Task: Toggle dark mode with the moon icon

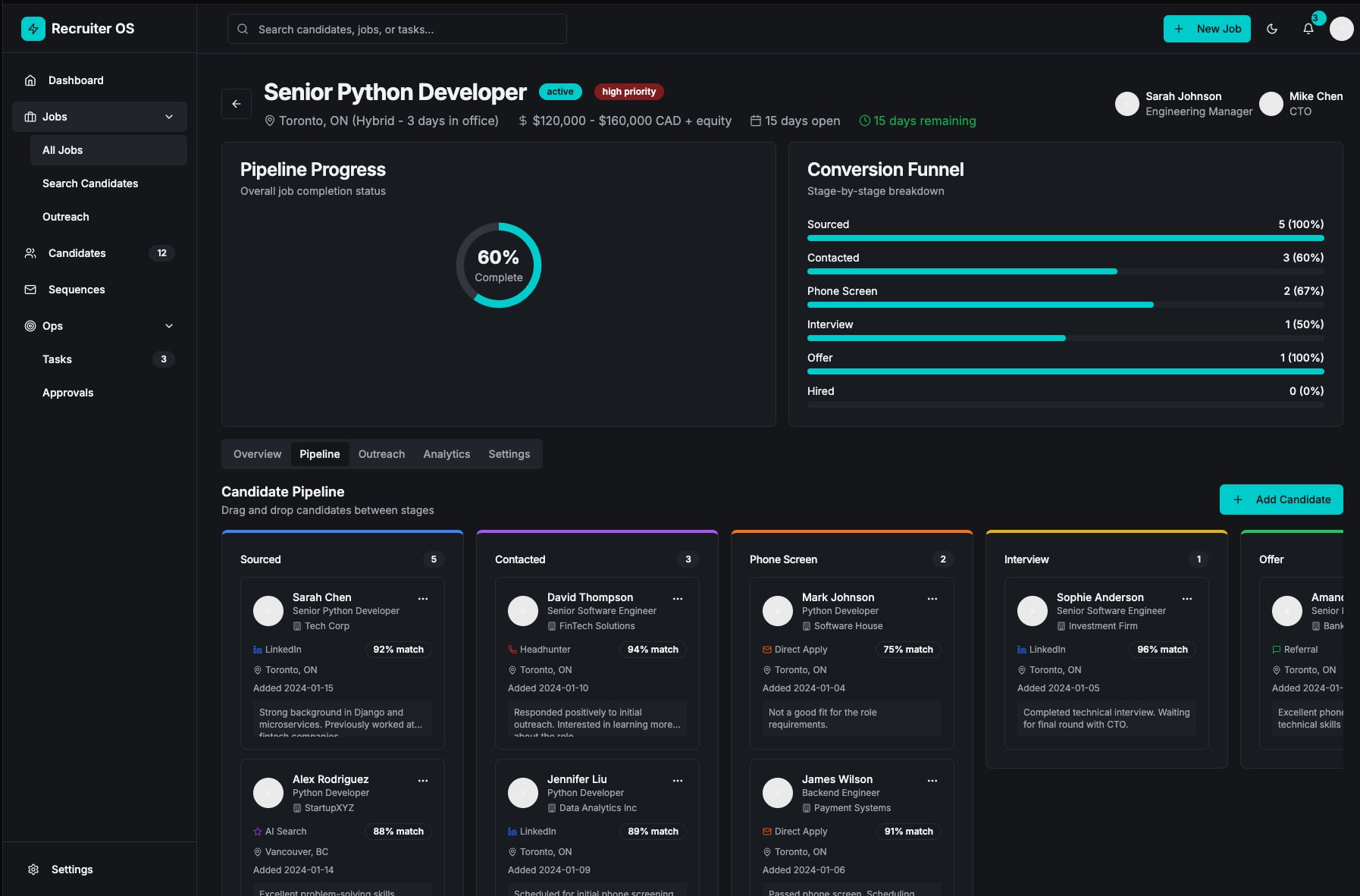Action: (1272, 29)
